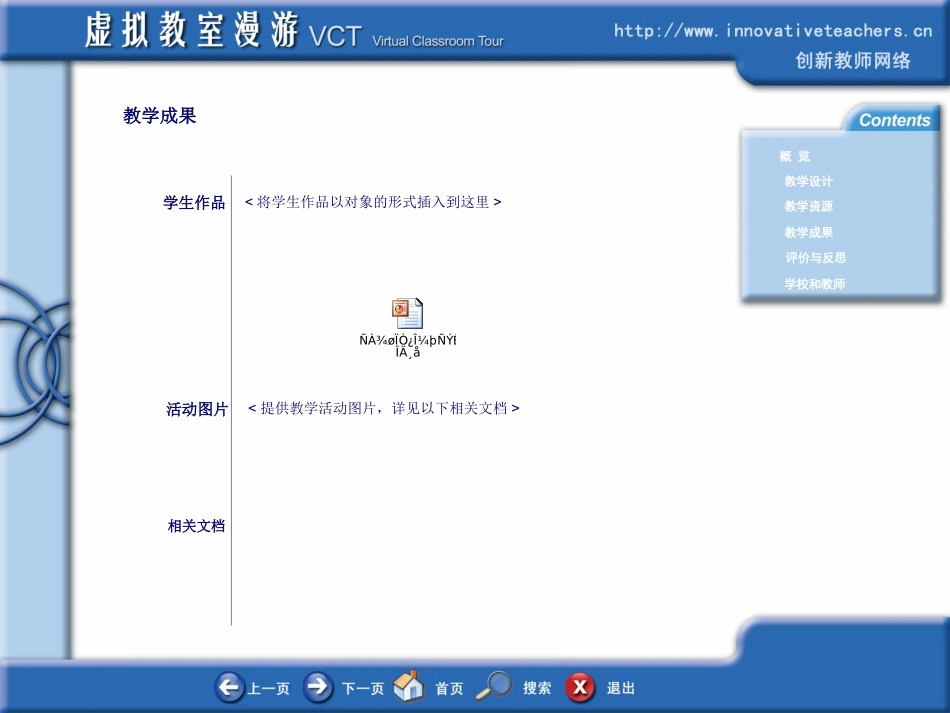Click the home house icon
Viewport: 950px width, 713px height.
408,686
